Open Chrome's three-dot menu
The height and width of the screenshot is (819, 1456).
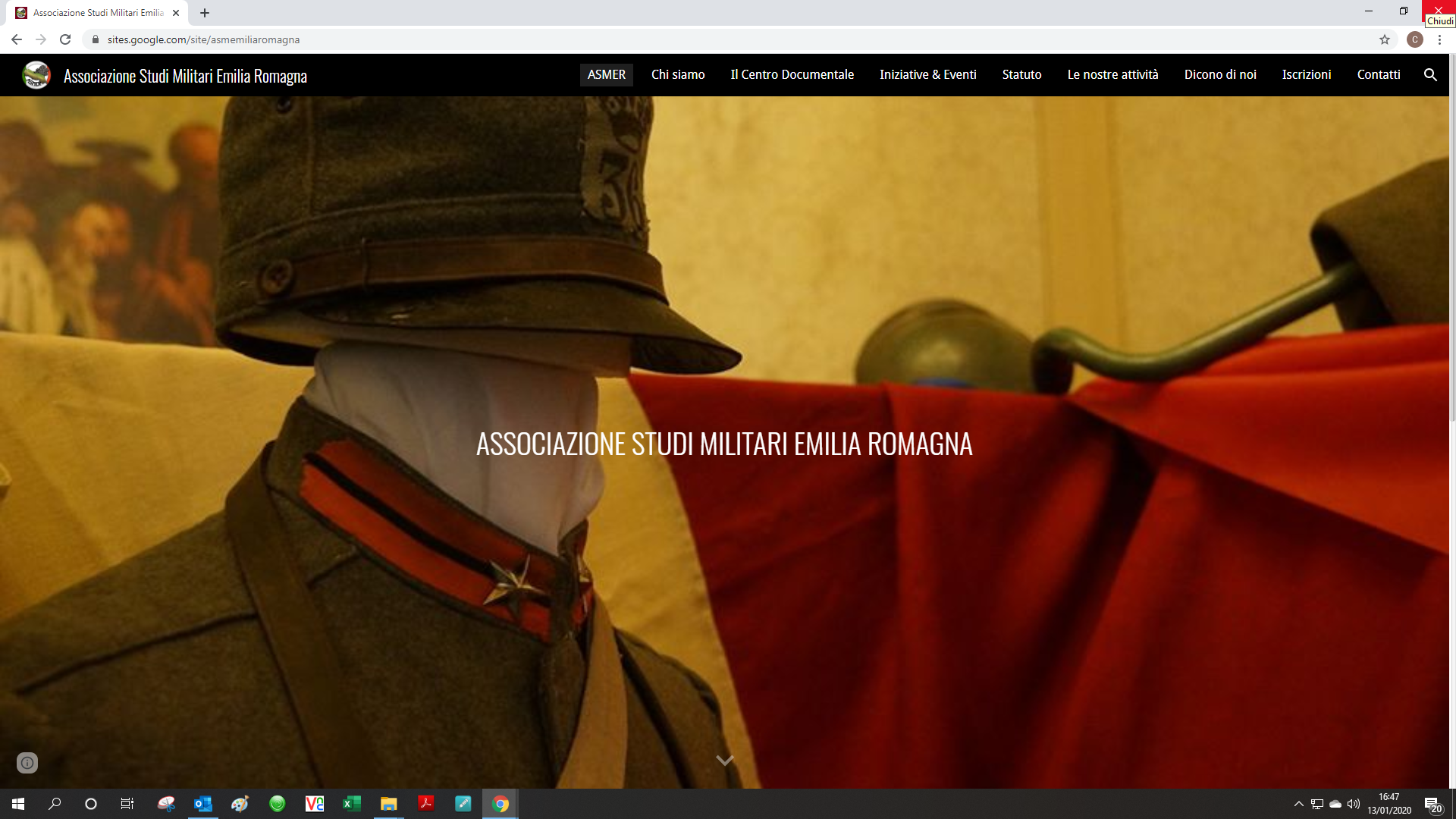click(1439, 39)
